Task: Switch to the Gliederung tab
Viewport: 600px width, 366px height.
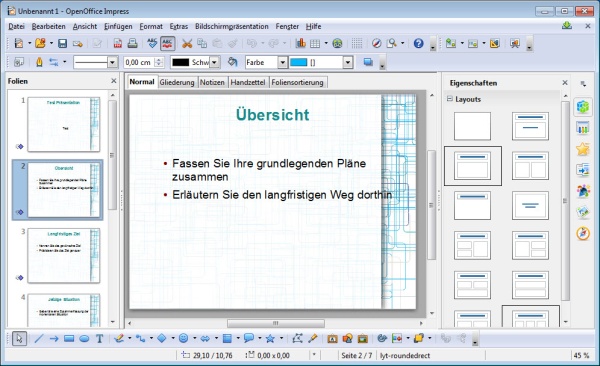Action: click(177, 82)
